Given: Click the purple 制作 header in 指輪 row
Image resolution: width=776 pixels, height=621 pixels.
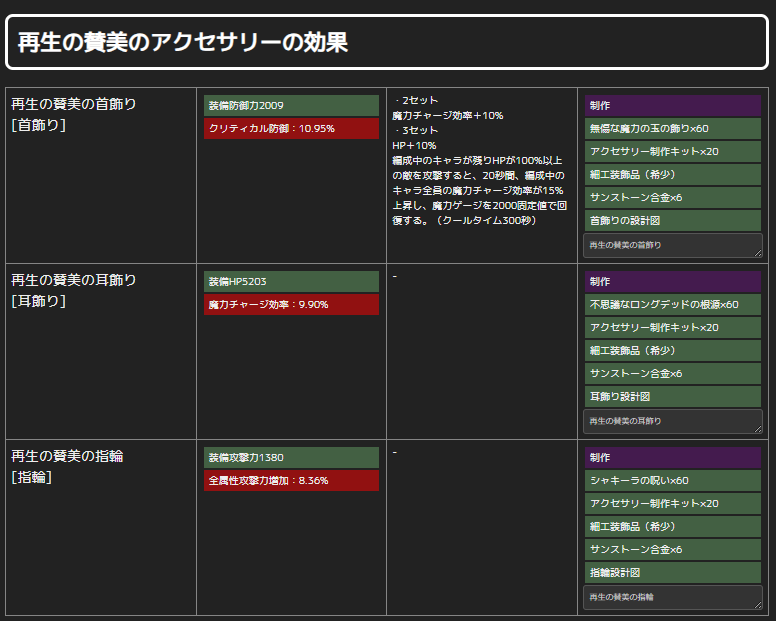Looking at the screenshot, I should [x=673, y=458].
